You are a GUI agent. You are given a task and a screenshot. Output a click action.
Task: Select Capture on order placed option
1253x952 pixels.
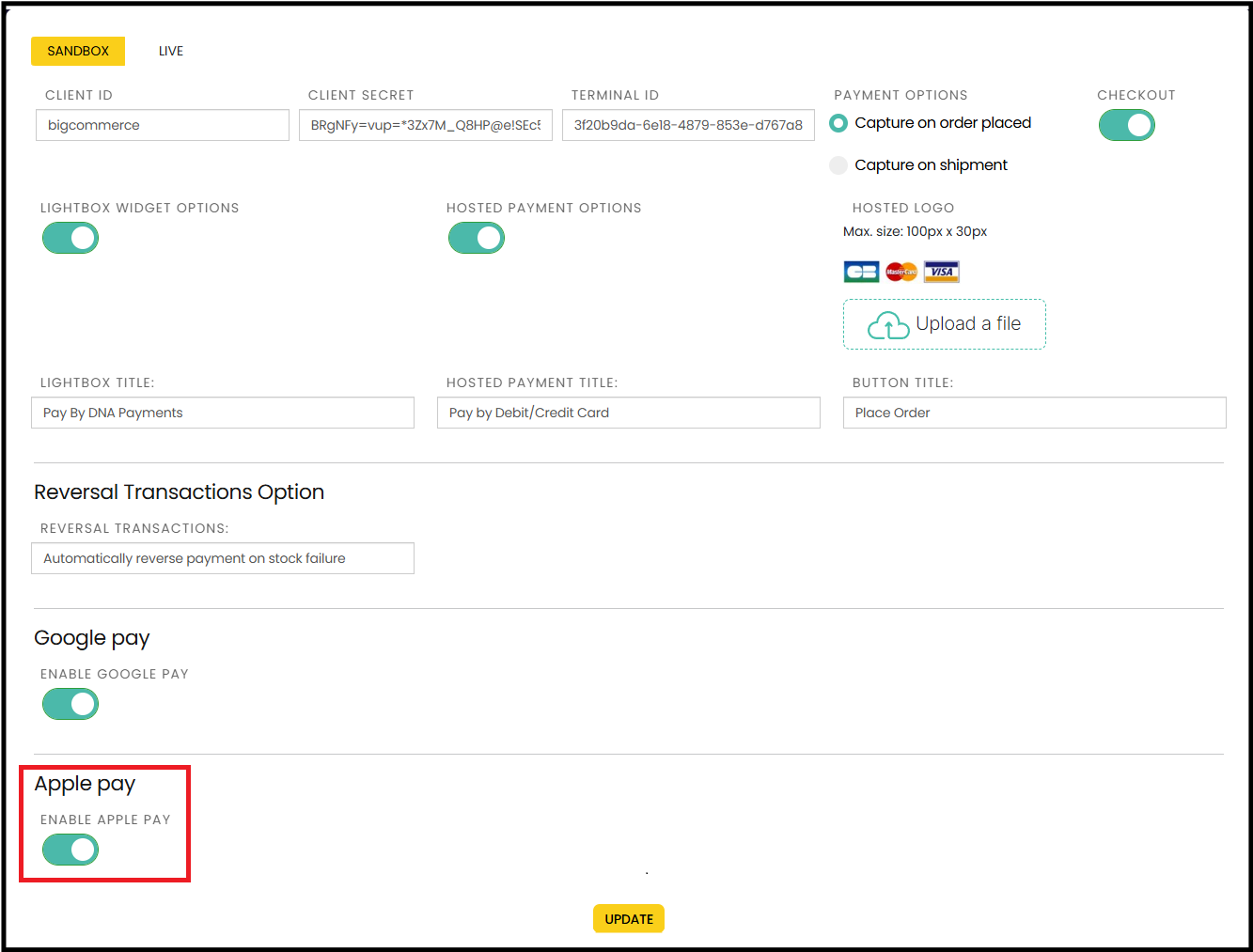coord(838,123)
